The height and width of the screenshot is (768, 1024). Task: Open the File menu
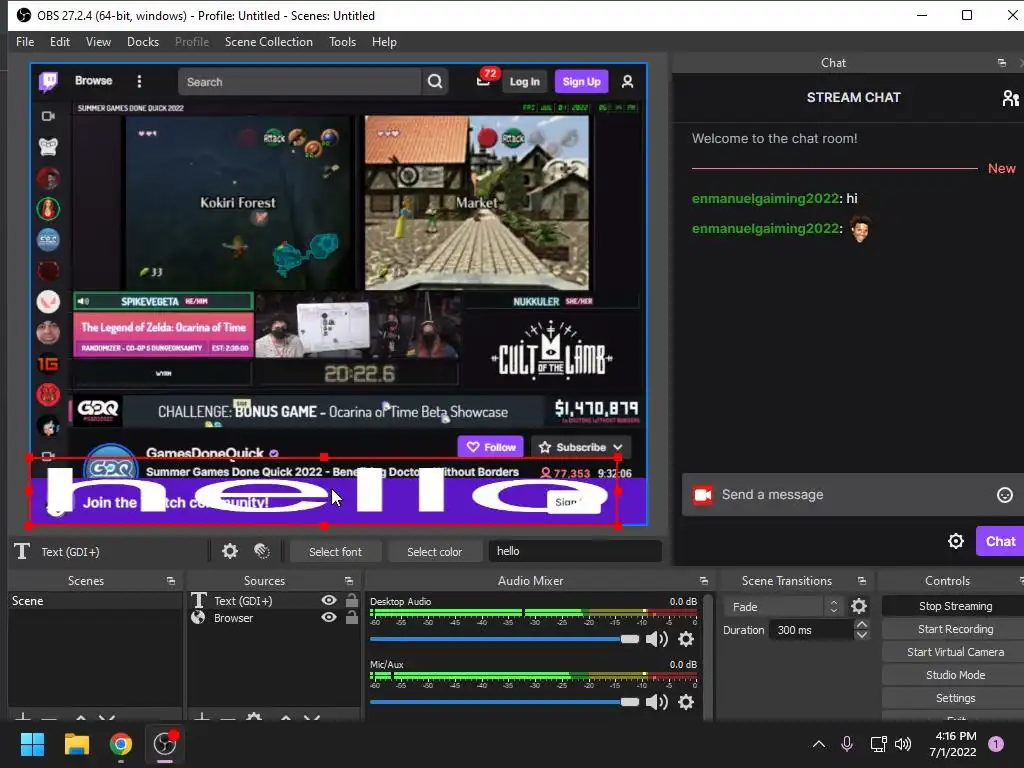pos(25,42)
